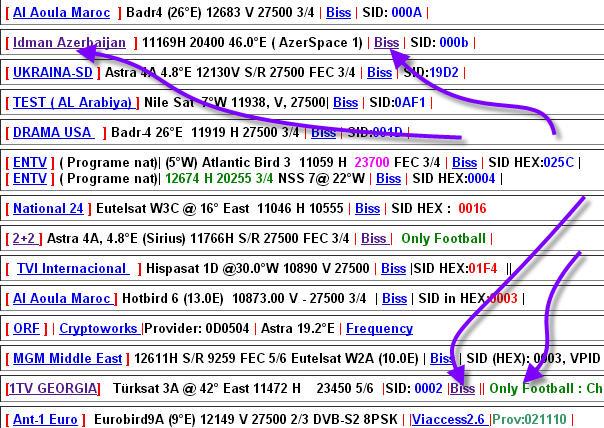Open the DRAMA USA channel link

point(54,133)
